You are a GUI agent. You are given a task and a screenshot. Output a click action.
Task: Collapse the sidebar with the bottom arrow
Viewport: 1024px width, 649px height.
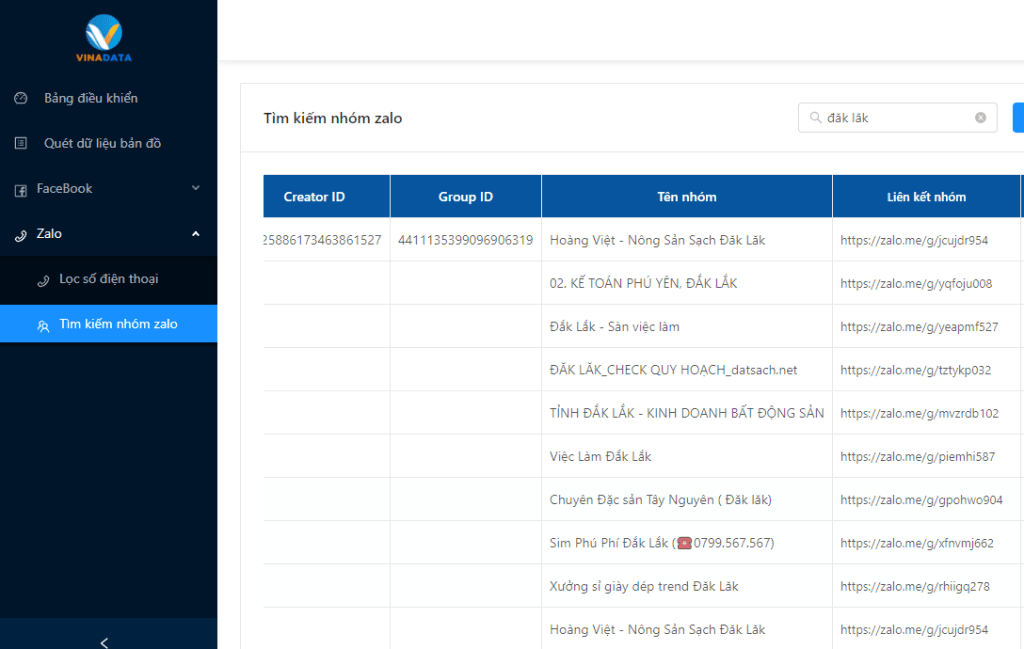pos(105,642)
